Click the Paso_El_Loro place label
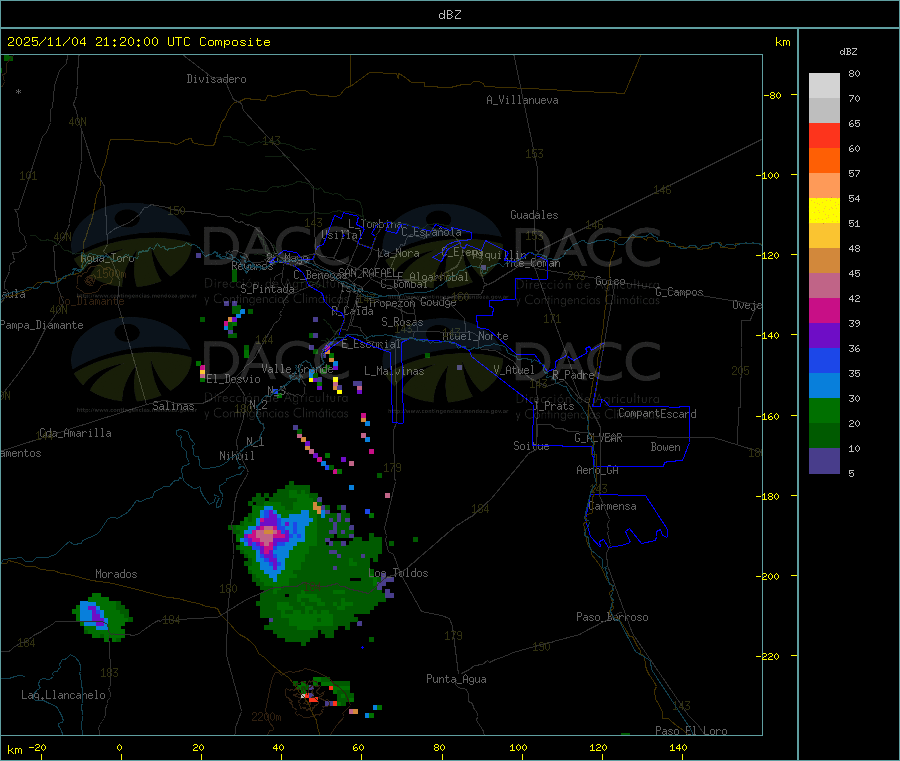The image size is (900, 761). [x=692, y=731]
